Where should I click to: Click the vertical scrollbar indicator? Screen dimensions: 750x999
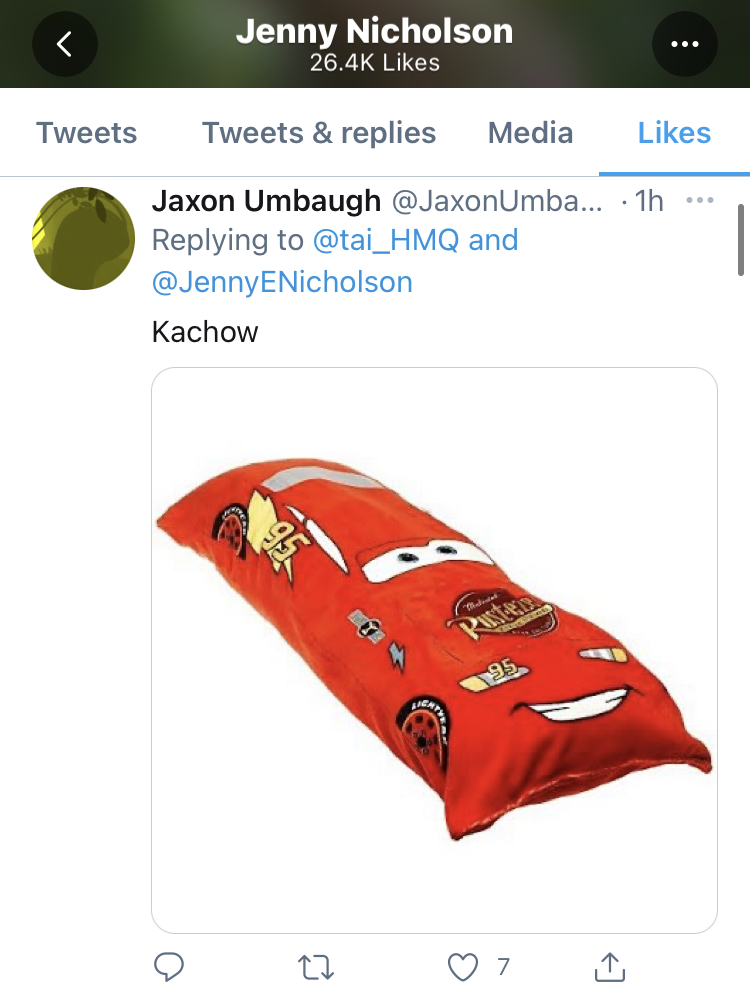(740, 240)
